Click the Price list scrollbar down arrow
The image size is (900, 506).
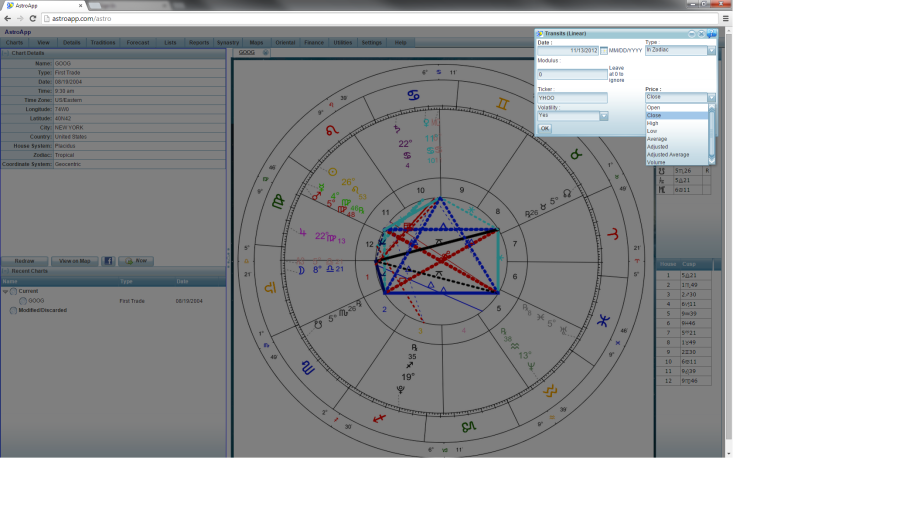(712, 159)
